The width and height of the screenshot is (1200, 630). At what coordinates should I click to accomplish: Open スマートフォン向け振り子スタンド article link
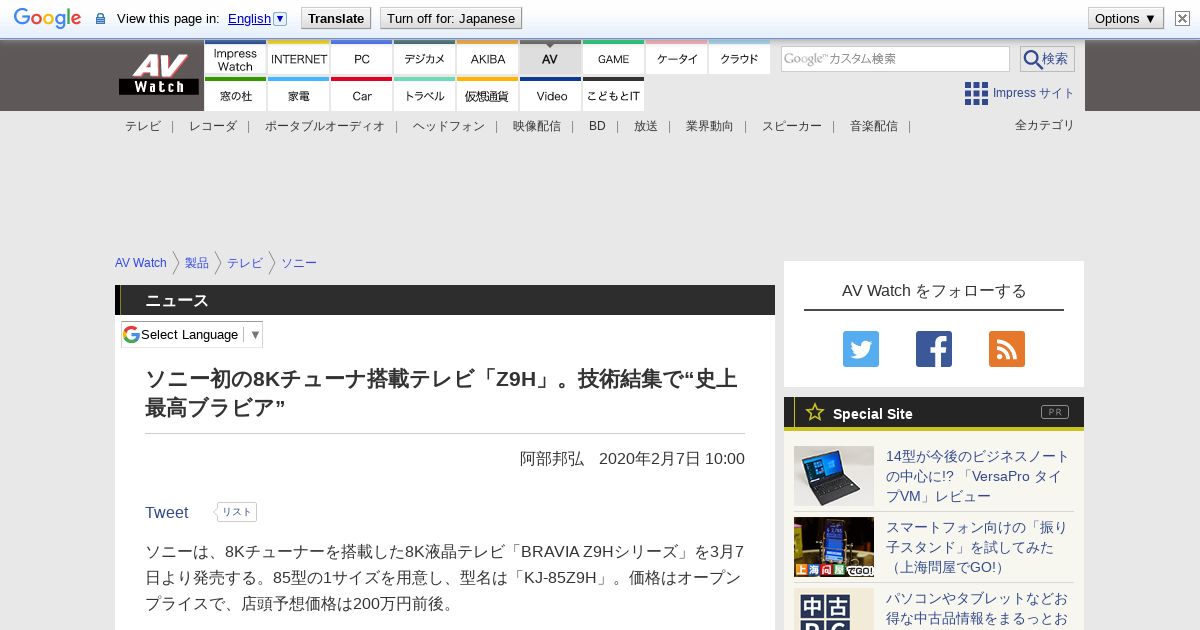[977, 547]
